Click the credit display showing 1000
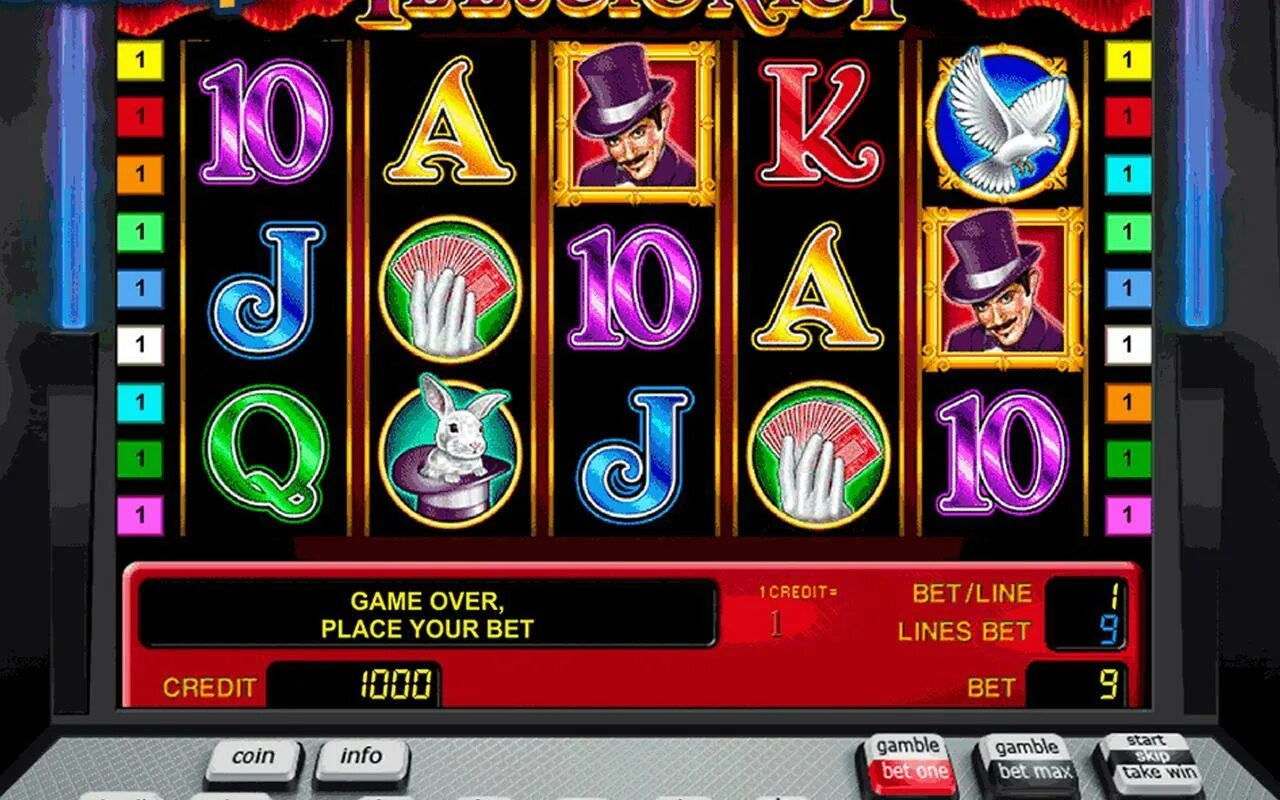Image resolution: width=1280 pixels, height=800 pixels. (355, 686)
